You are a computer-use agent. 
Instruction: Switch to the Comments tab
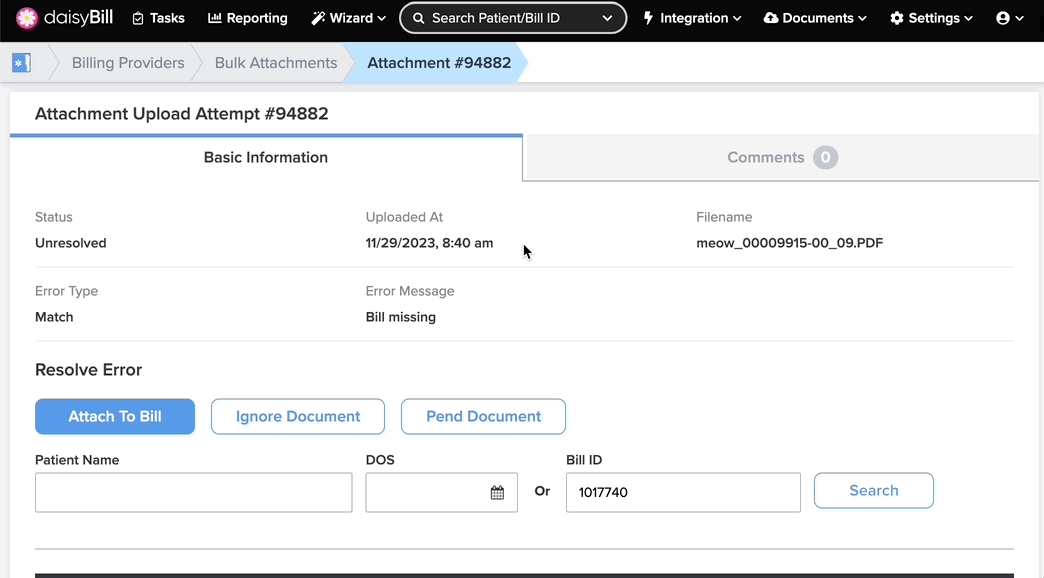click(782, 157)
